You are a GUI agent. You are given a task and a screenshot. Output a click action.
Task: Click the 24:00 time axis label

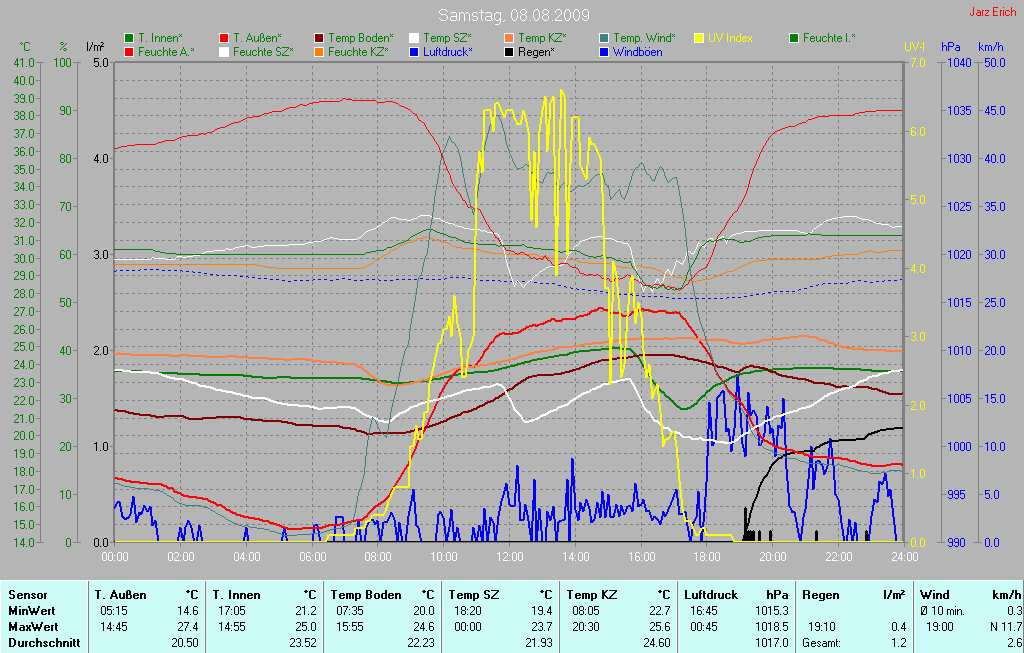(904, 557)
